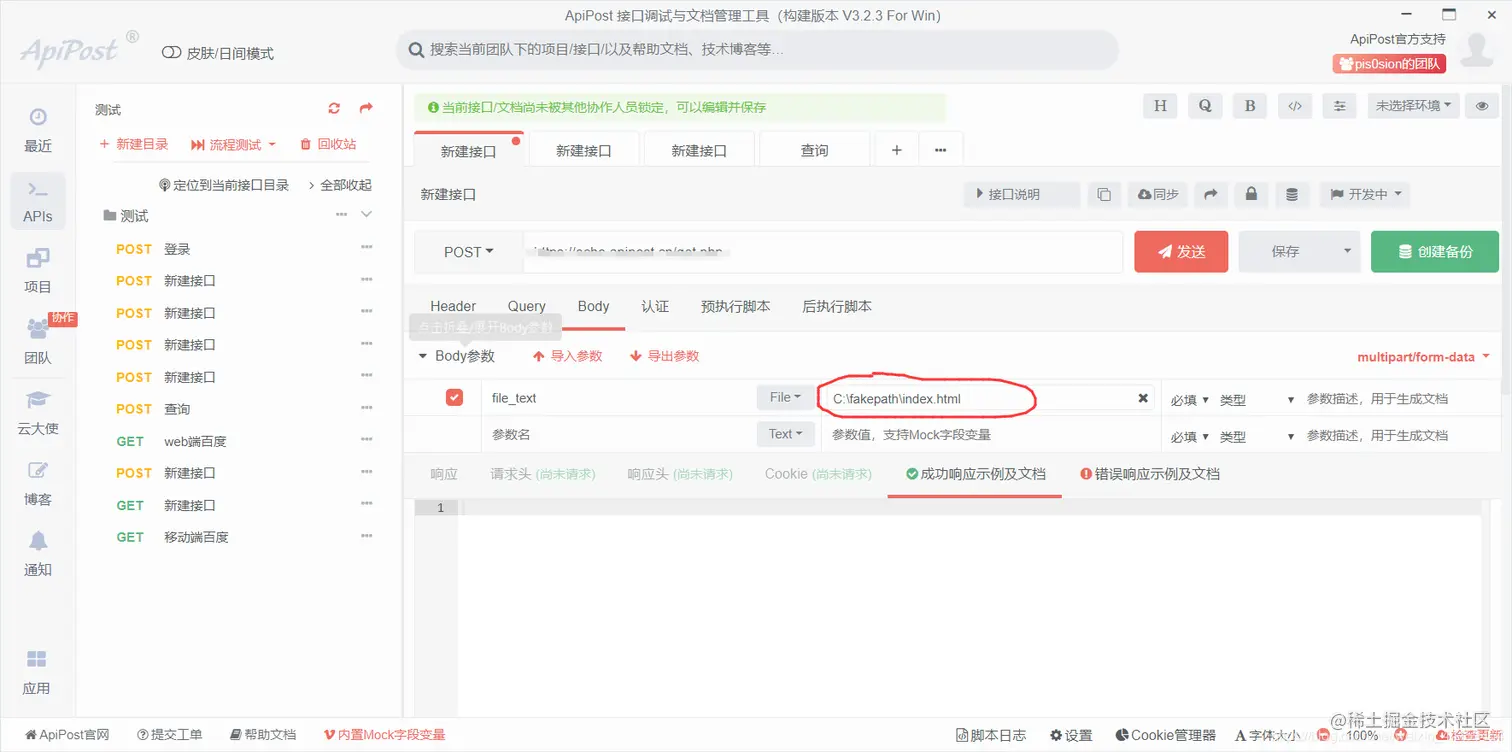Click the share arrow icon beside 测试 project
1512x752 pixels.
click(366, 109)
